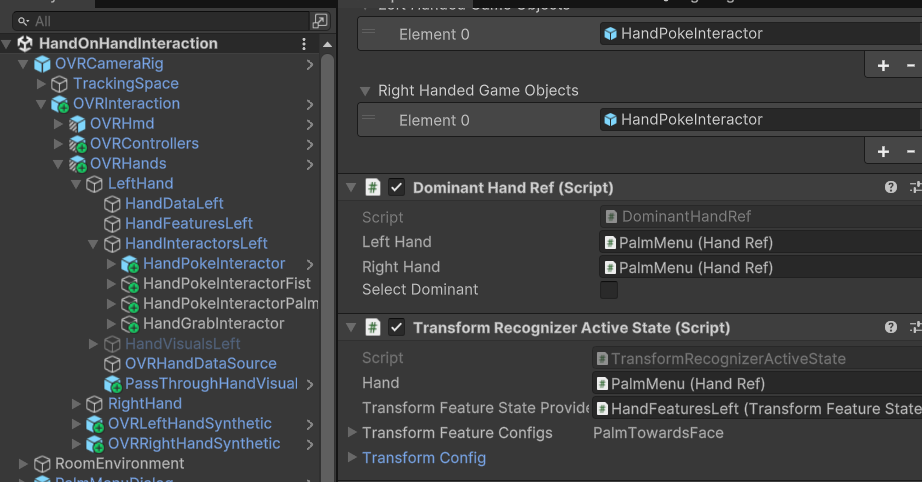Click the OVRControllers prefab icon
Viewport: 922px width, 482px height.
[x=77, y=144]
